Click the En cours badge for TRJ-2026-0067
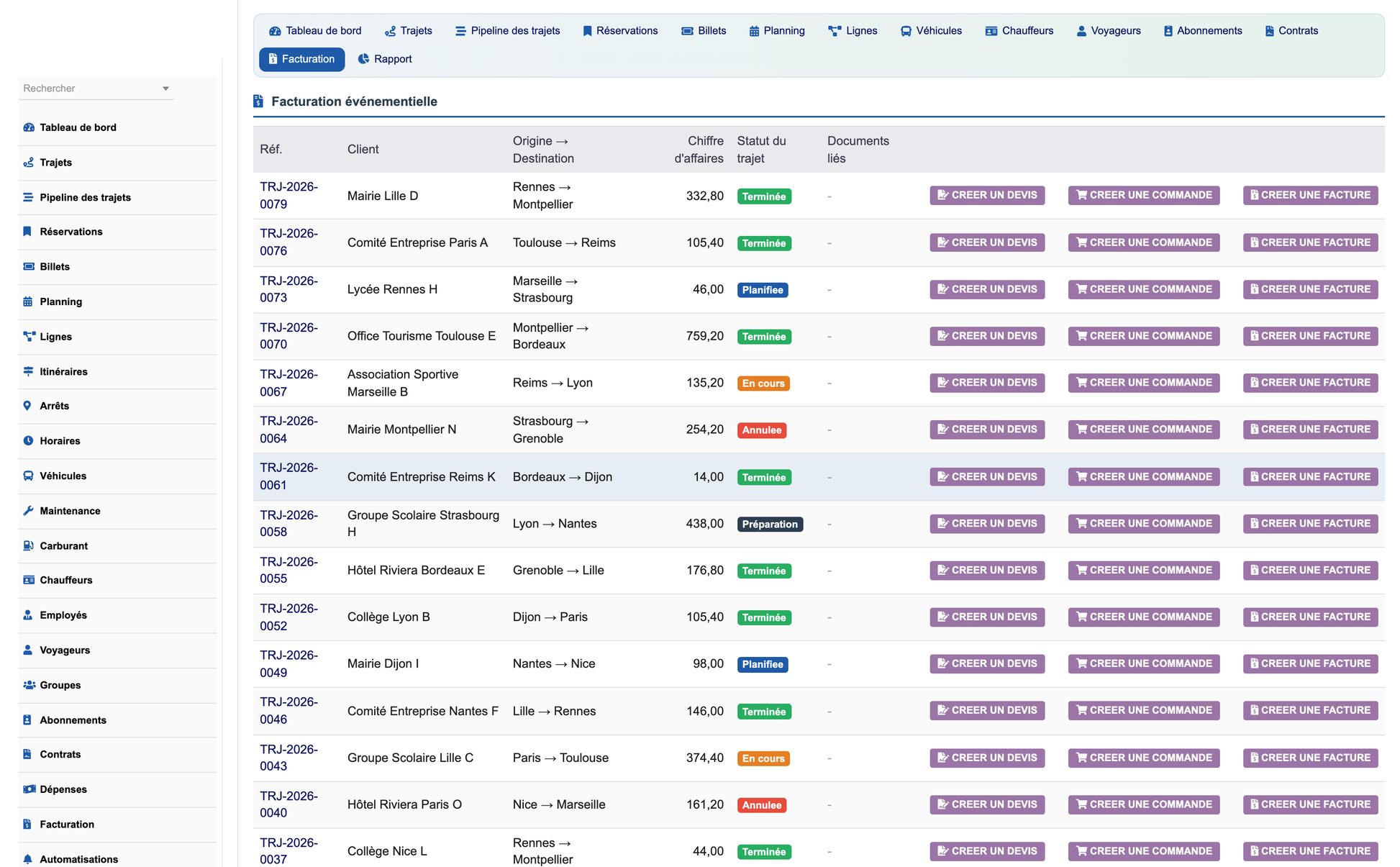1400x867 pixels. [763, 383]
